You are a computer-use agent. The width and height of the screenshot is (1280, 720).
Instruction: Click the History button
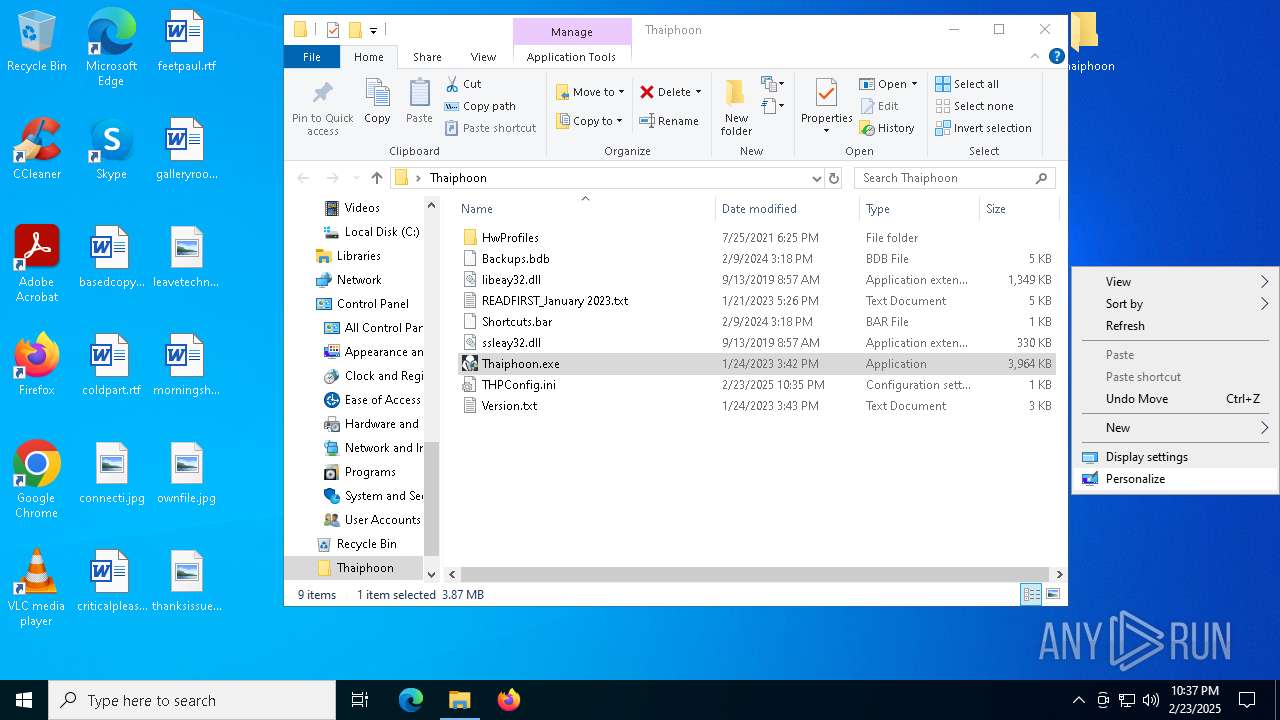[887, 128]
